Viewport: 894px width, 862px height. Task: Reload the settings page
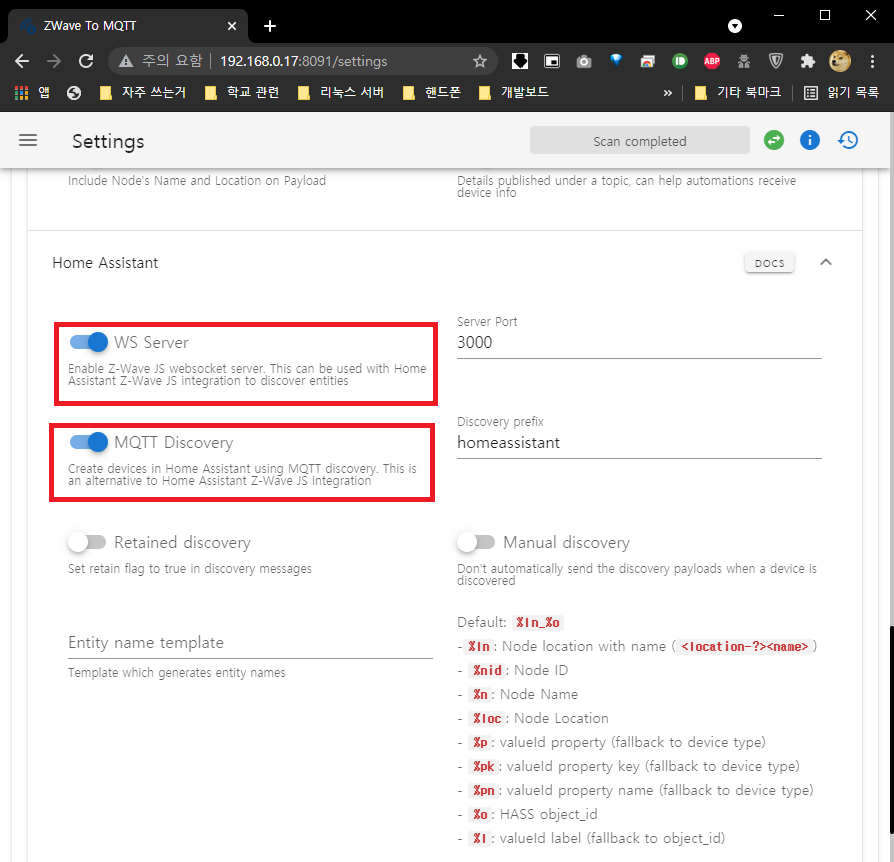86,61
